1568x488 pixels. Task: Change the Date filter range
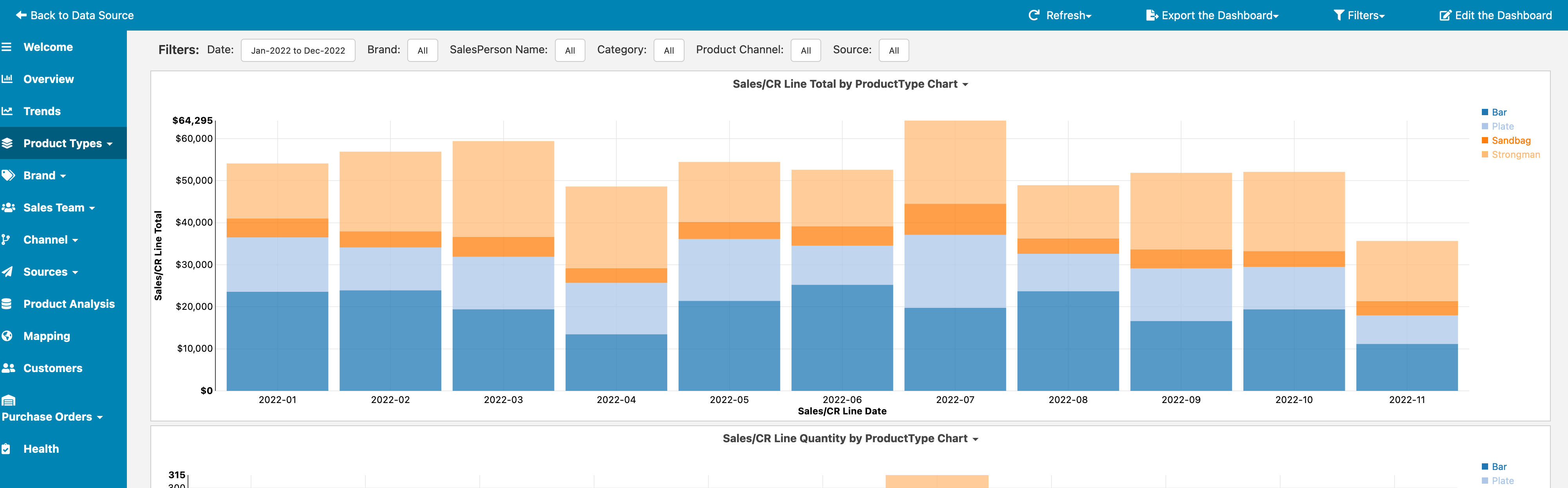pos(298,51)
